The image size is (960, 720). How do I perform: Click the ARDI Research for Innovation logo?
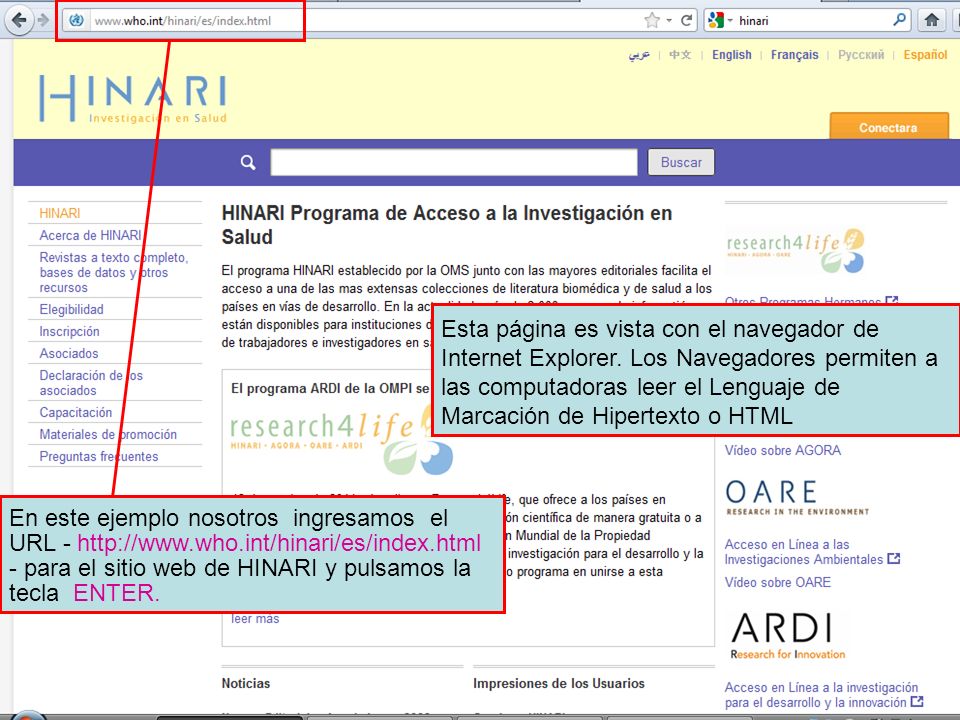click(x=787, y=636)
